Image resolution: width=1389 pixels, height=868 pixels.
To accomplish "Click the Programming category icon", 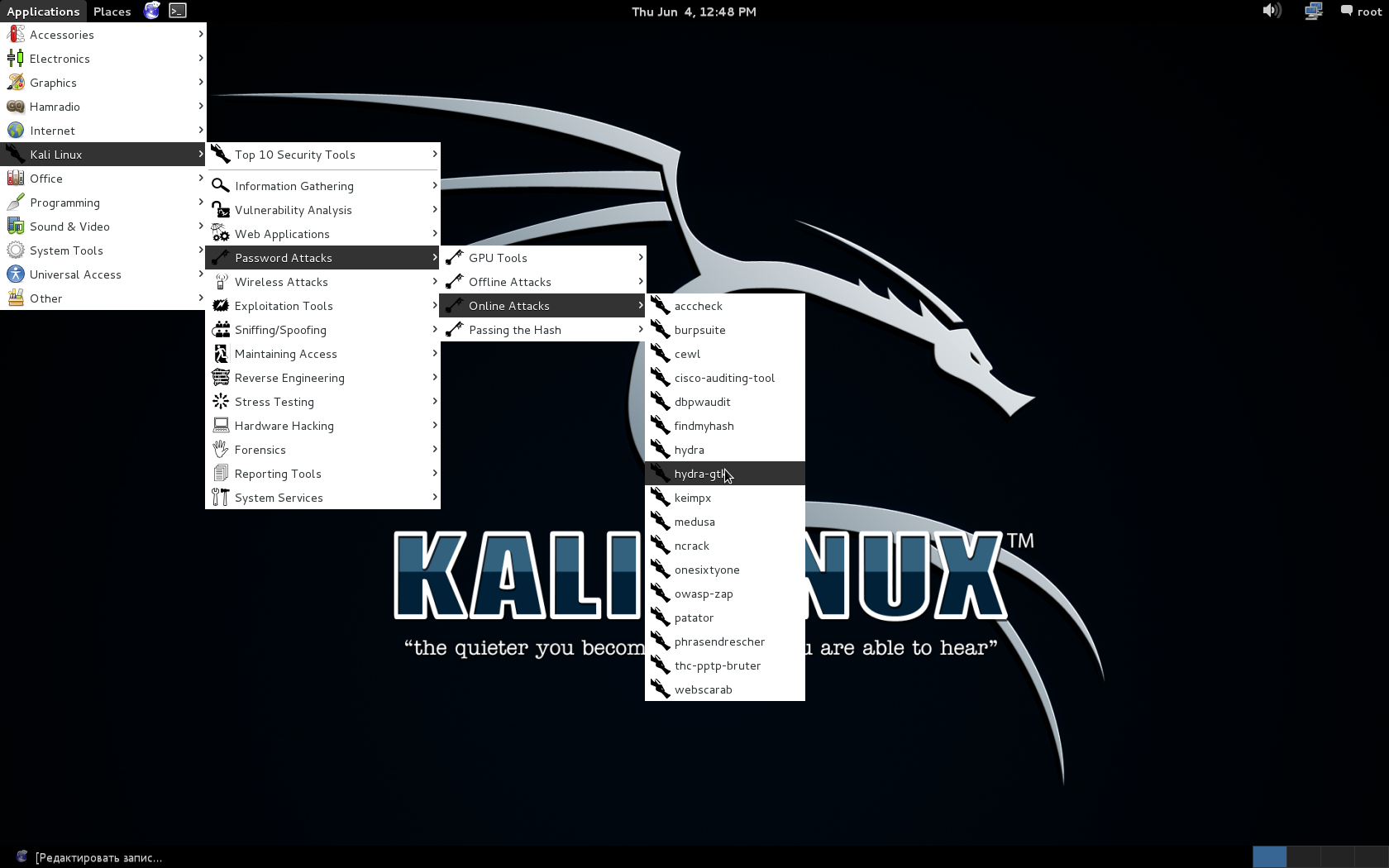I will coord(16,203).
